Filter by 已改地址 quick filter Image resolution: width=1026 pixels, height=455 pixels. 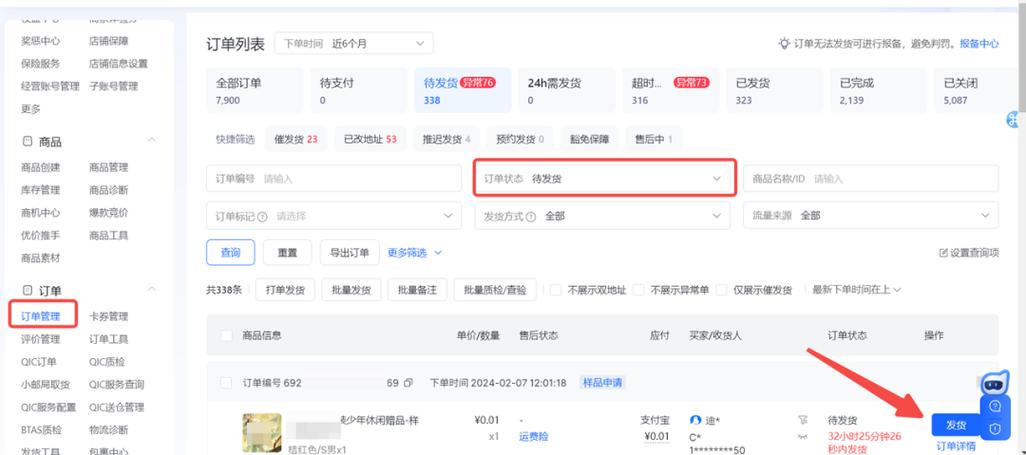click(x=370, y=139)
